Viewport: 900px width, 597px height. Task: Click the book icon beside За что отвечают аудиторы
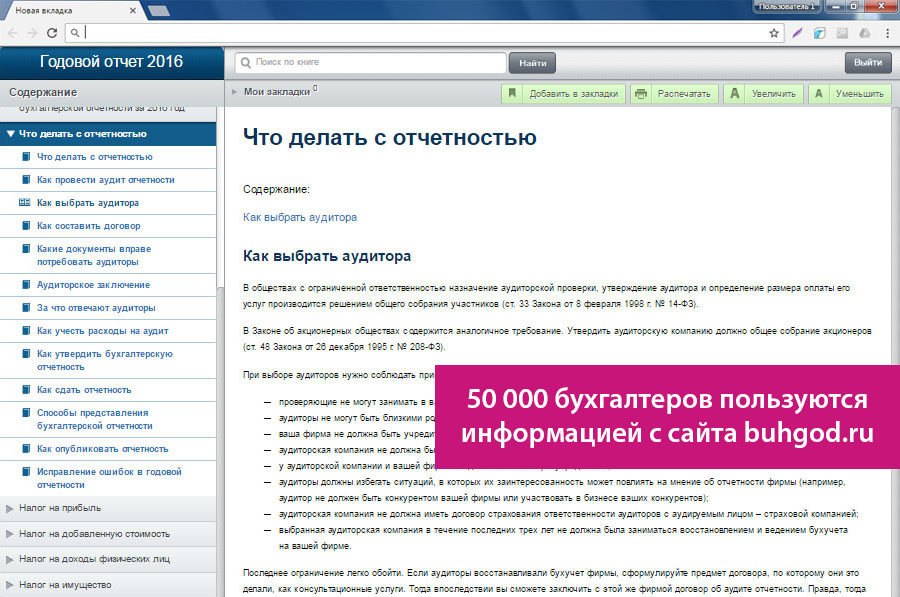pos(26,307)
